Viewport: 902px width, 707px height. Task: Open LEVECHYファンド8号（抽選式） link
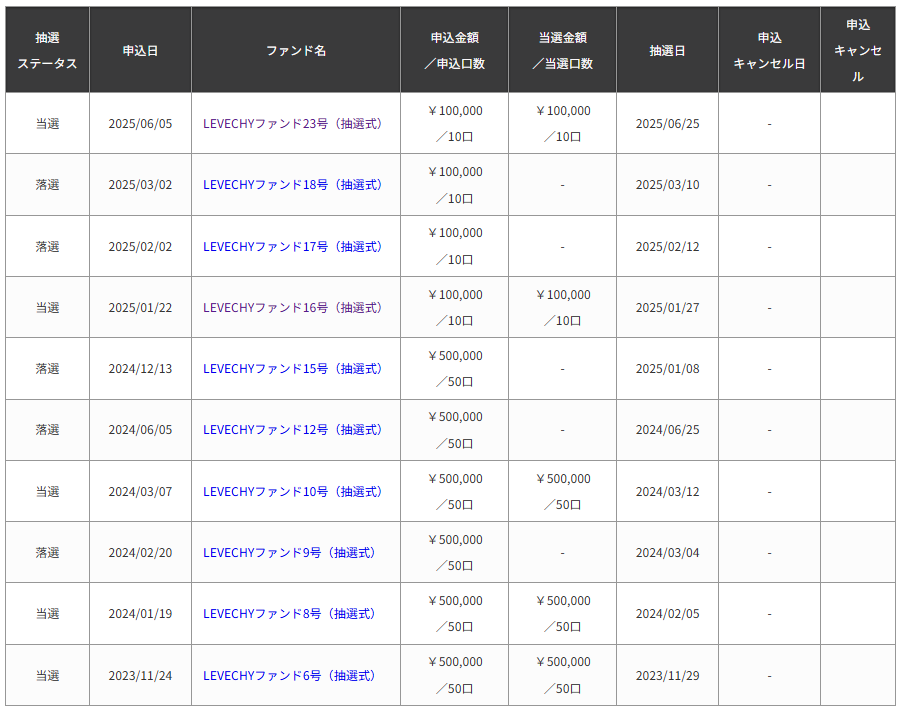point(289,614)
